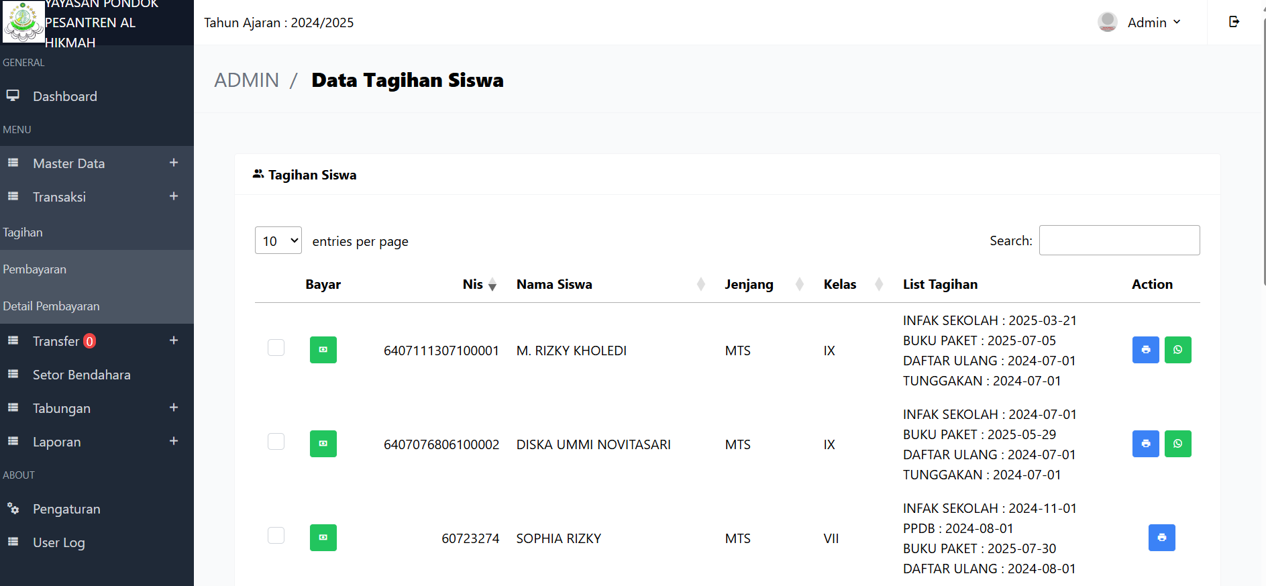Select the DISKA UMMI NOVITASARI row checkbox

tap(276, 442)
